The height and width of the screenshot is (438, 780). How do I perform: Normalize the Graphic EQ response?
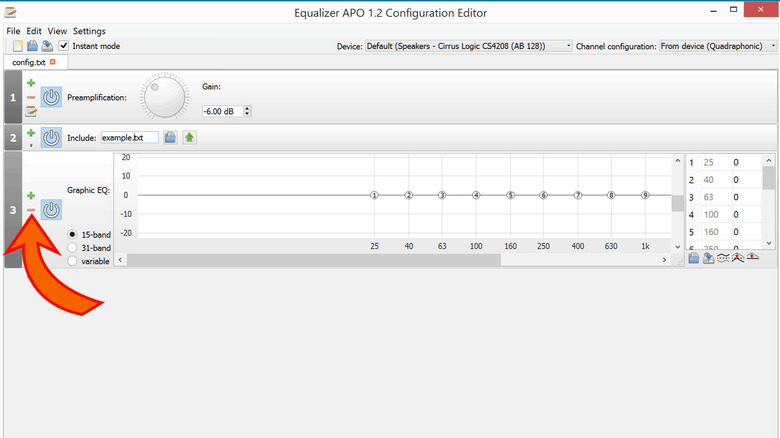(x=738, y=257)
